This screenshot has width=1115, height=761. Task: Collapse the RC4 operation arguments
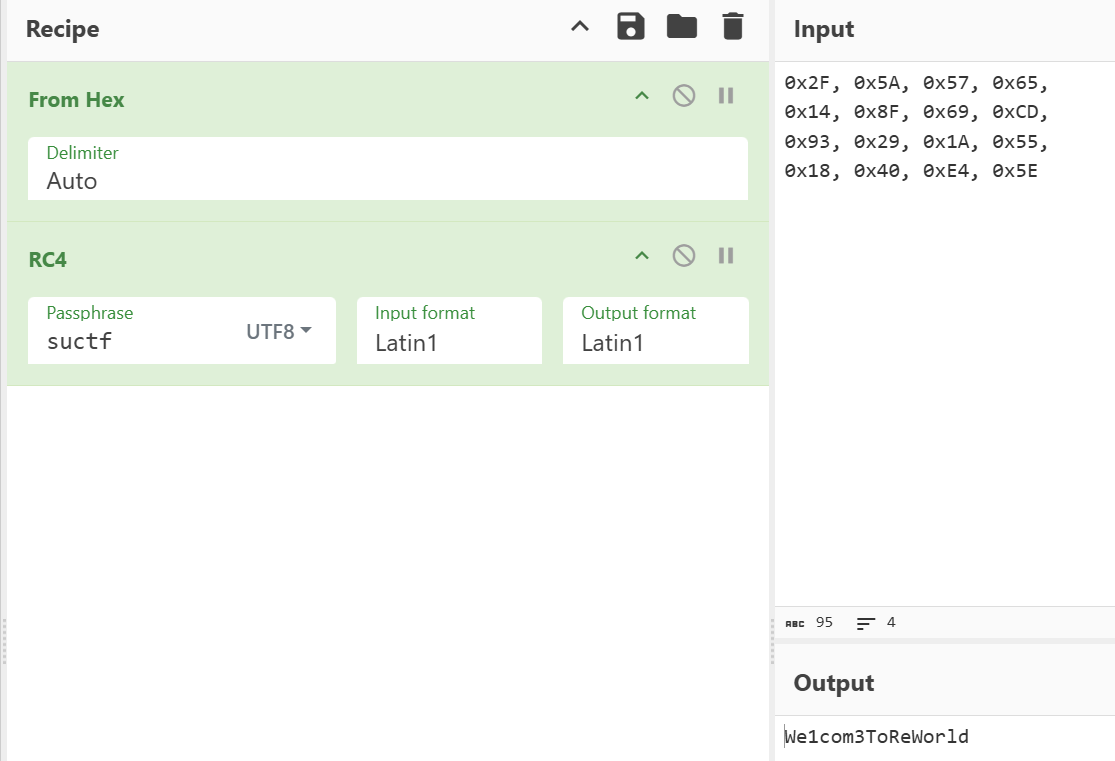(642, 256)
